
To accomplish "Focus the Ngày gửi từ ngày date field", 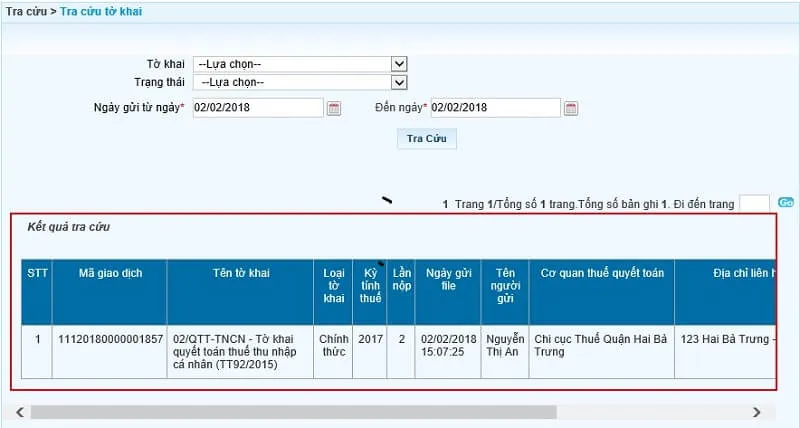I will click(x=258, y=108).
